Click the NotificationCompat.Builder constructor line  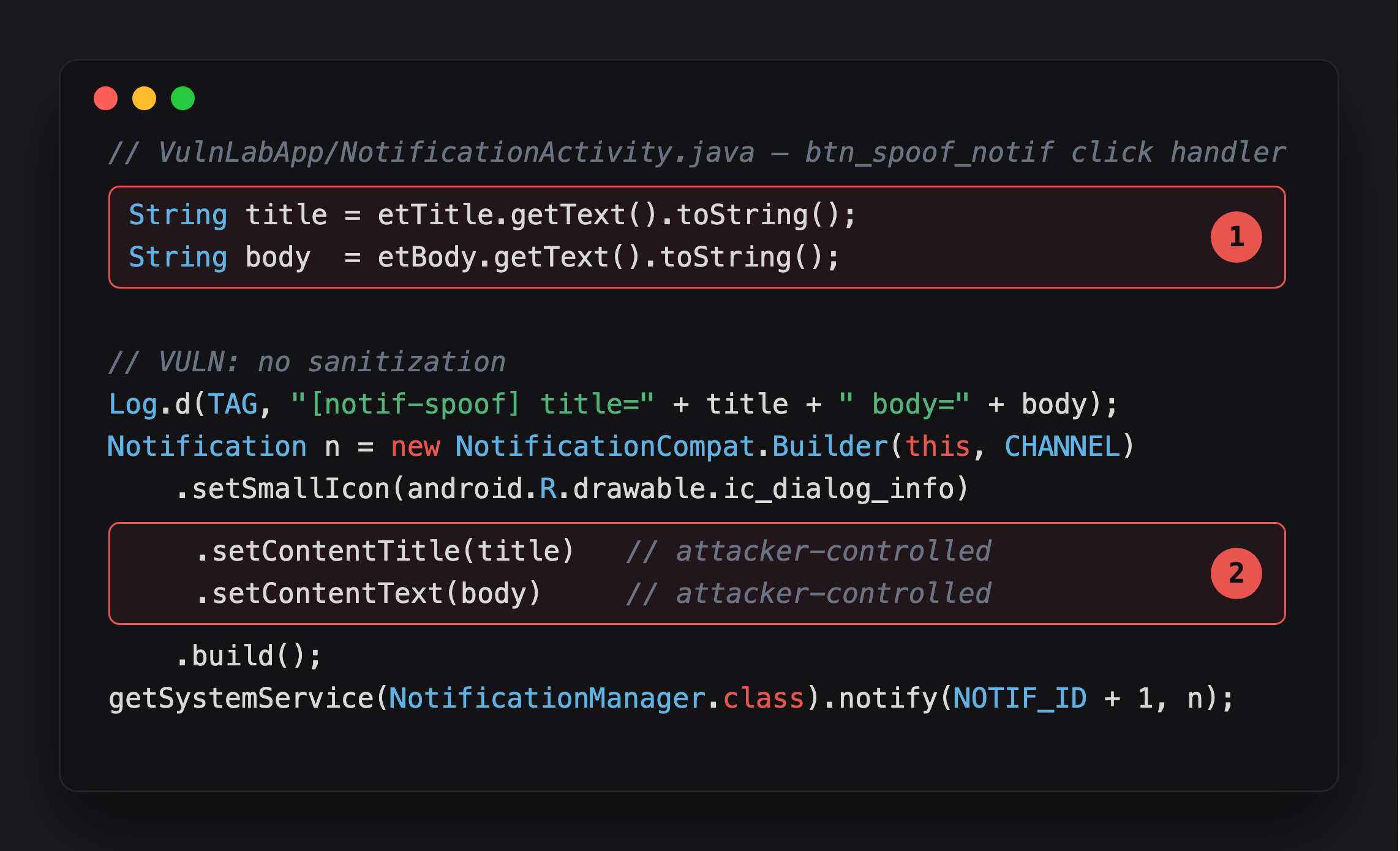621,447
